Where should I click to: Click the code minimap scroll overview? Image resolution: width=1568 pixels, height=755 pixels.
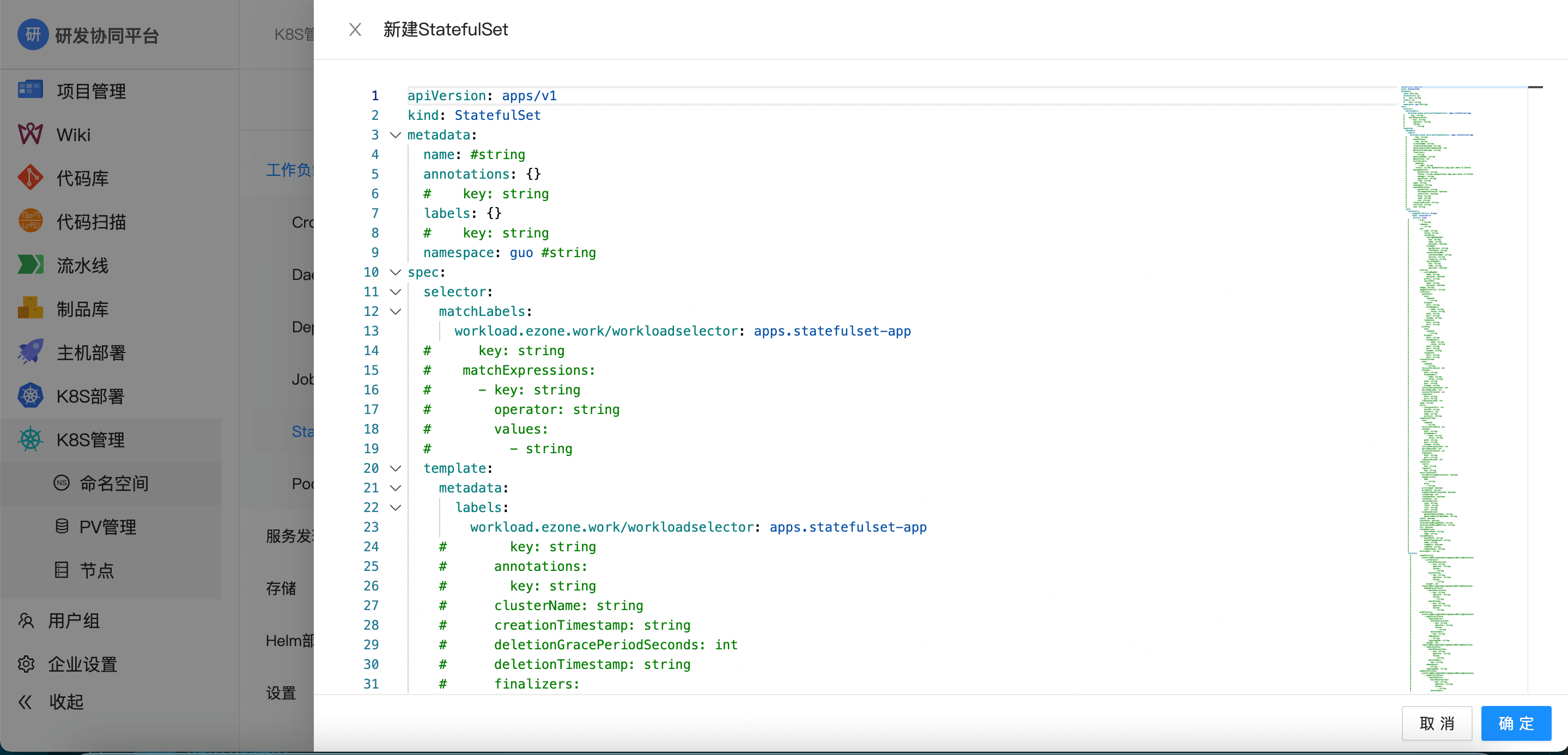pyautogui.click(x=1461, y=389)
